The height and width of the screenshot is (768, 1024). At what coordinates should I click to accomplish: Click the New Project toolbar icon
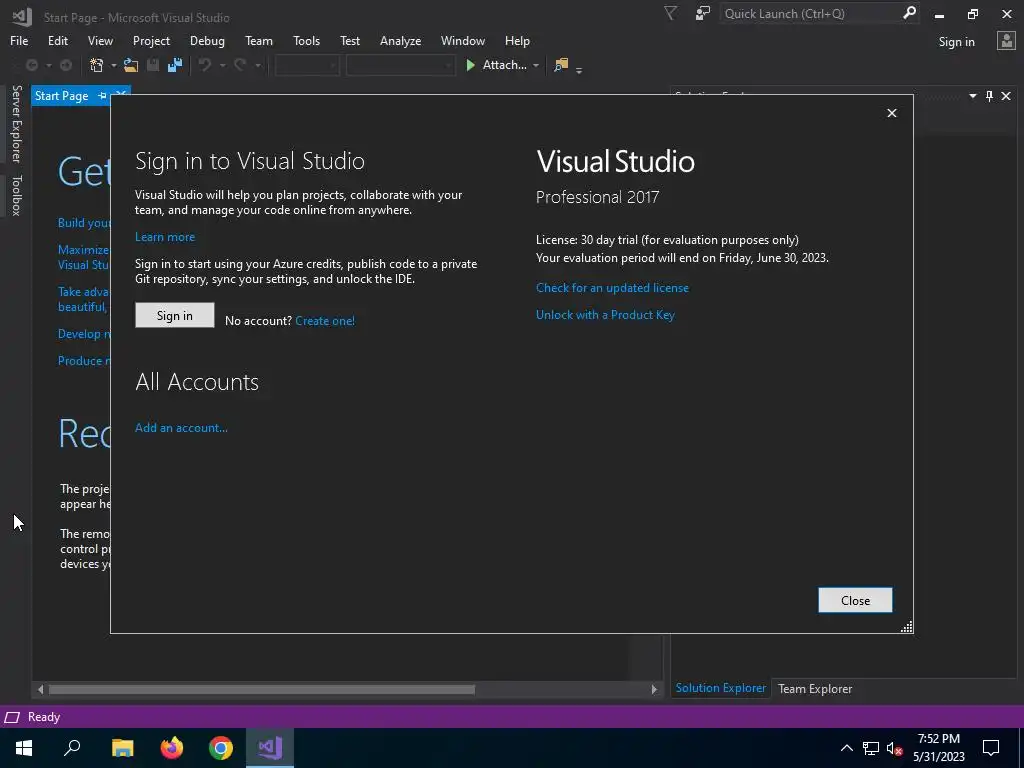pos(97,65)
